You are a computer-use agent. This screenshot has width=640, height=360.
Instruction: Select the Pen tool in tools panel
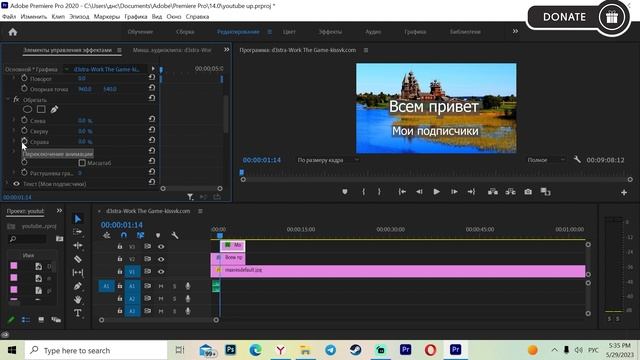[x=78, y=286]
